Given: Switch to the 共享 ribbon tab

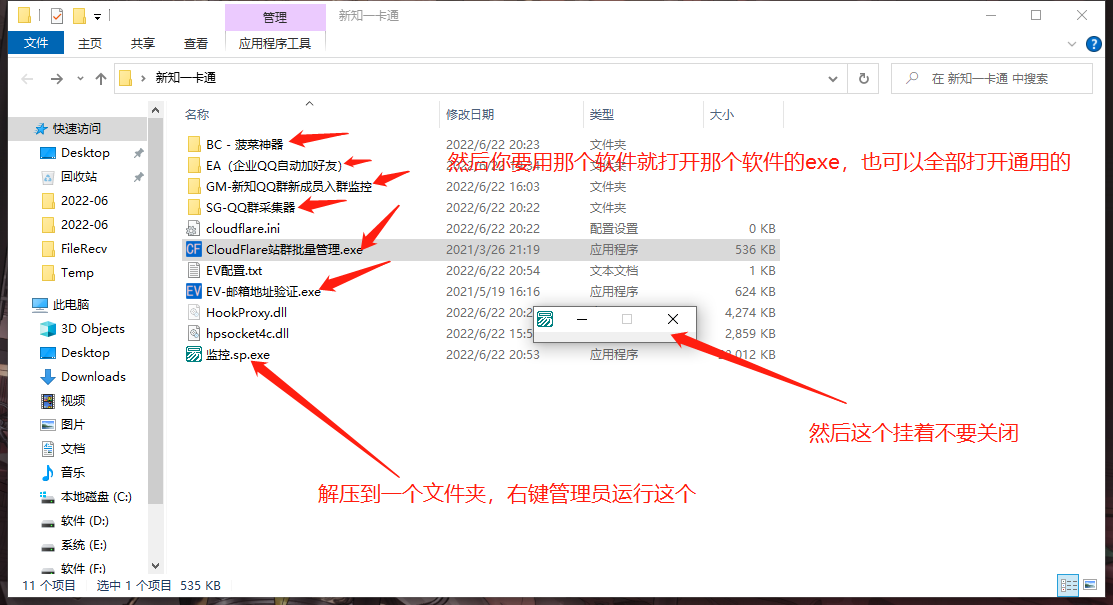Looking at the screenshot, I should point(143,43).
